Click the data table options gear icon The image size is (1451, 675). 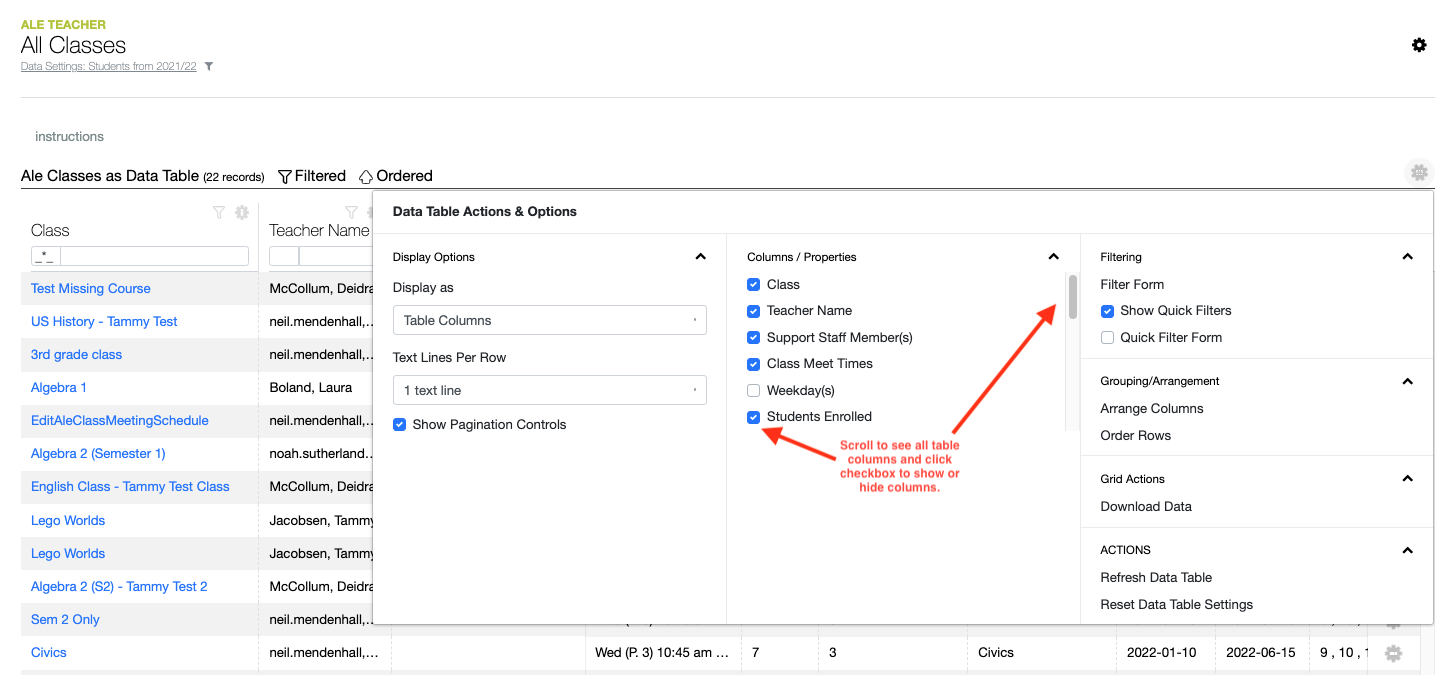pyautogui.click(x=1418, y=173)
